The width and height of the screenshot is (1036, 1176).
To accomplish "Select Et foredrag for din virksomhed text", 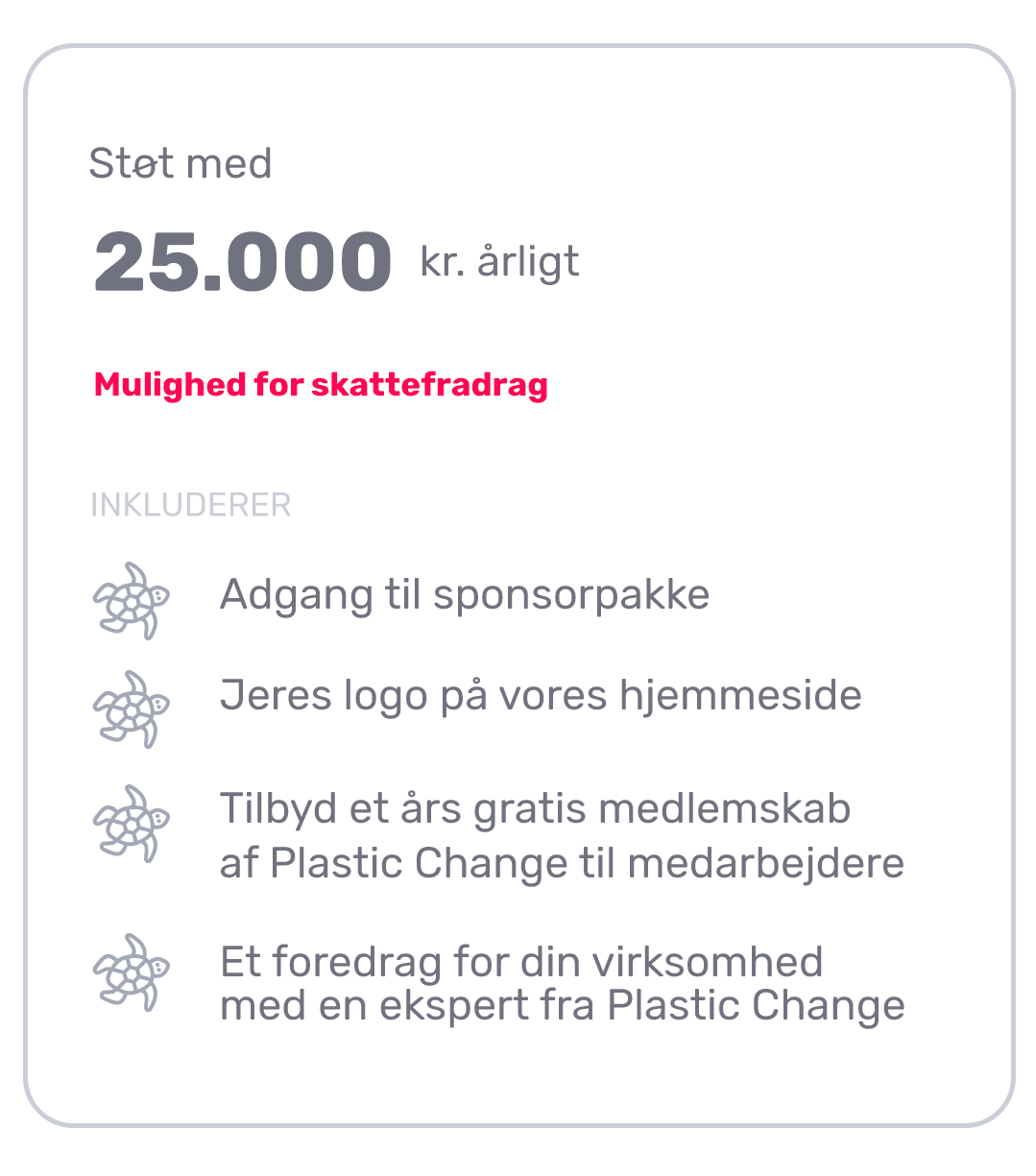I will [521, 961].
